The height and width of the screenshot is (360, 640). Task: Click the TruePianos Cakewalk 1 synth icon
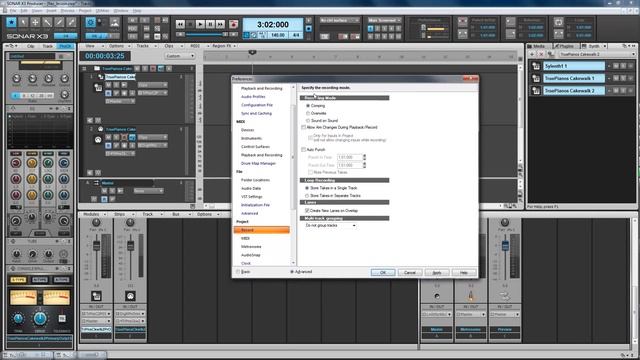(536, 78)
